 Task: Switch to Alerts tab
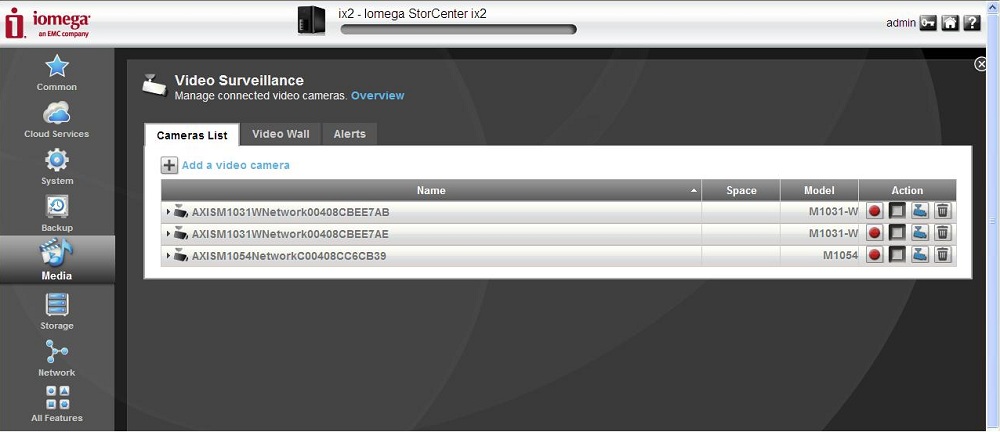(x=349, y=134)
